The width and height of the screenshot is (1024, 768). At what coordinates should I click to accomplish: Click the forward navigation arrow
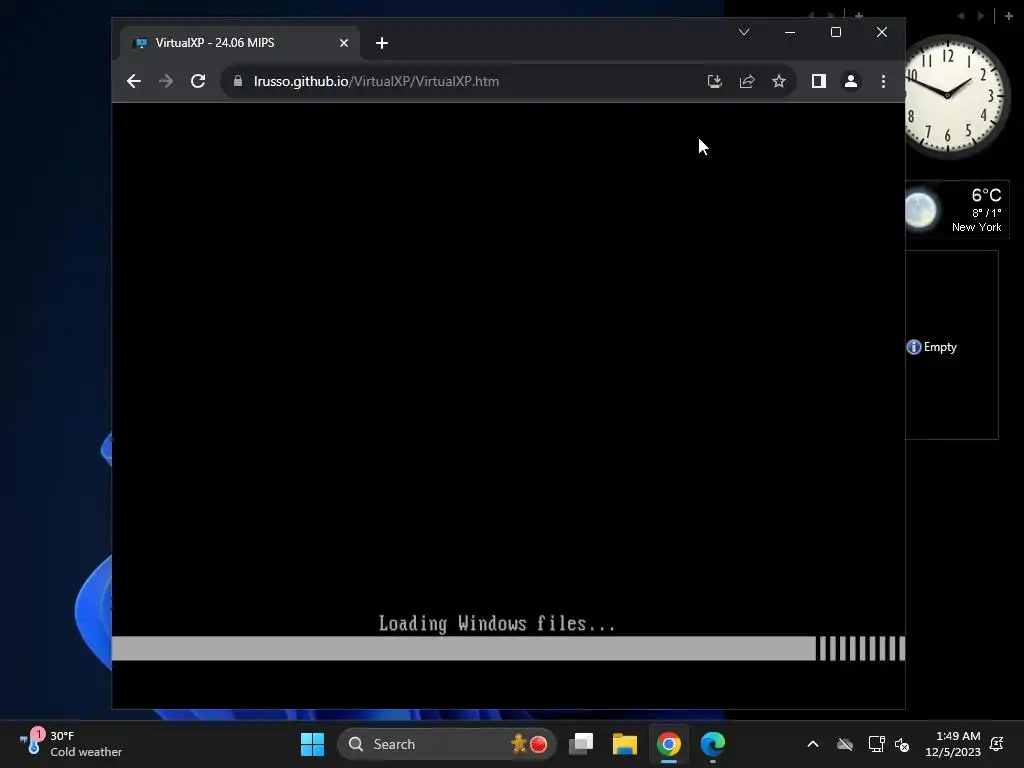[166, 81]
